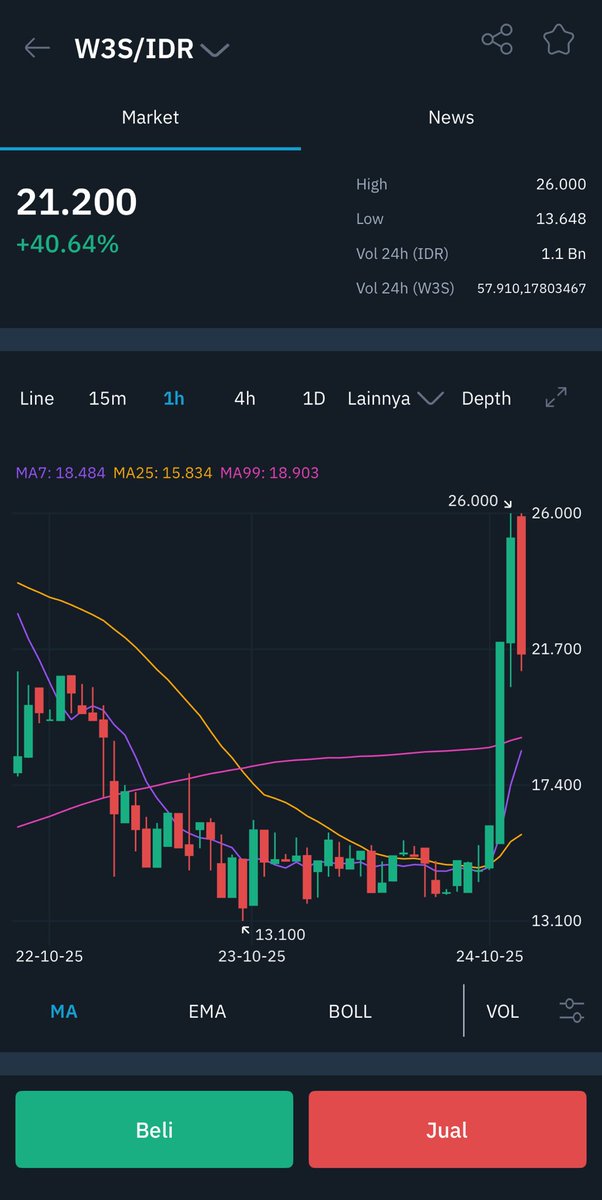Toggle the VOL indicator
The image size is (602, 1200).
502,1011
